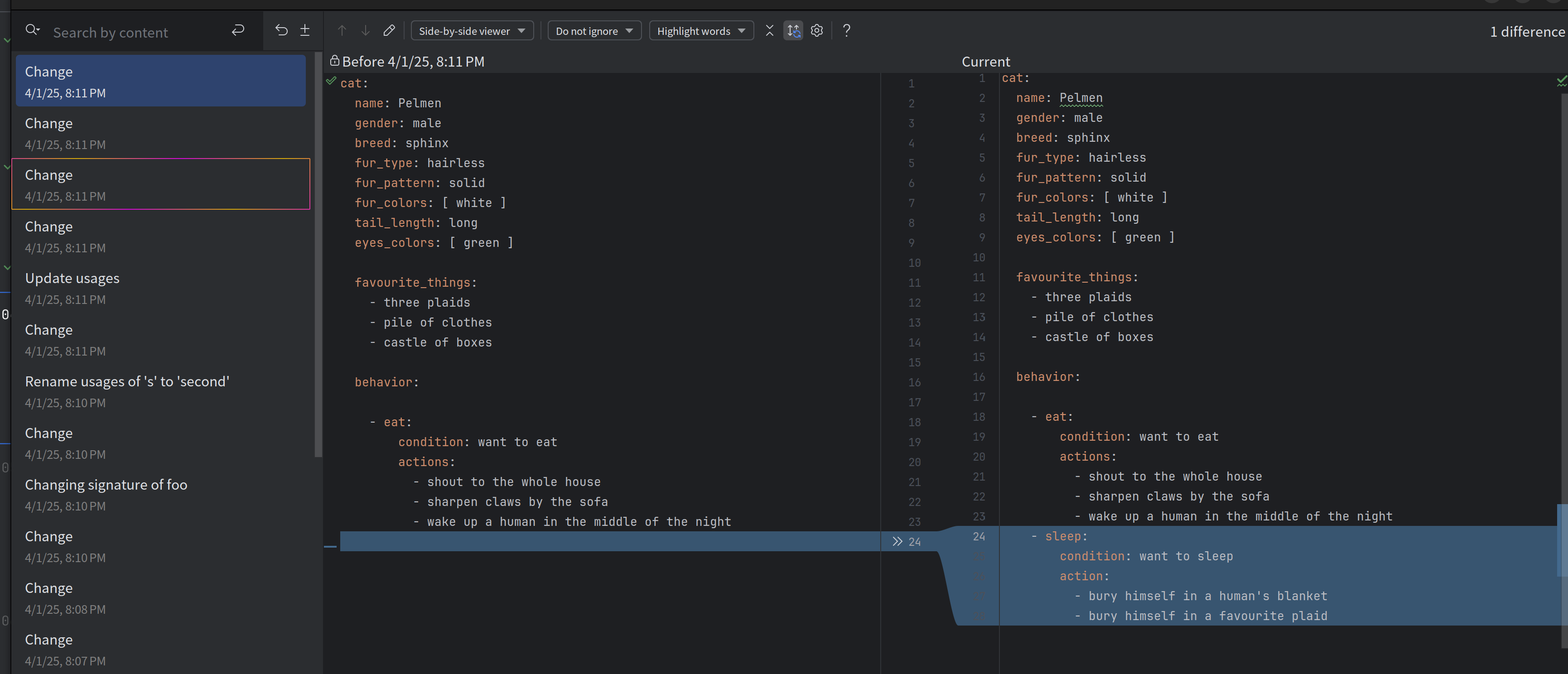Screen dimensions: 1568x674
Task: Click the search-field return arrow icon
Action: click(x=238, y=30)
